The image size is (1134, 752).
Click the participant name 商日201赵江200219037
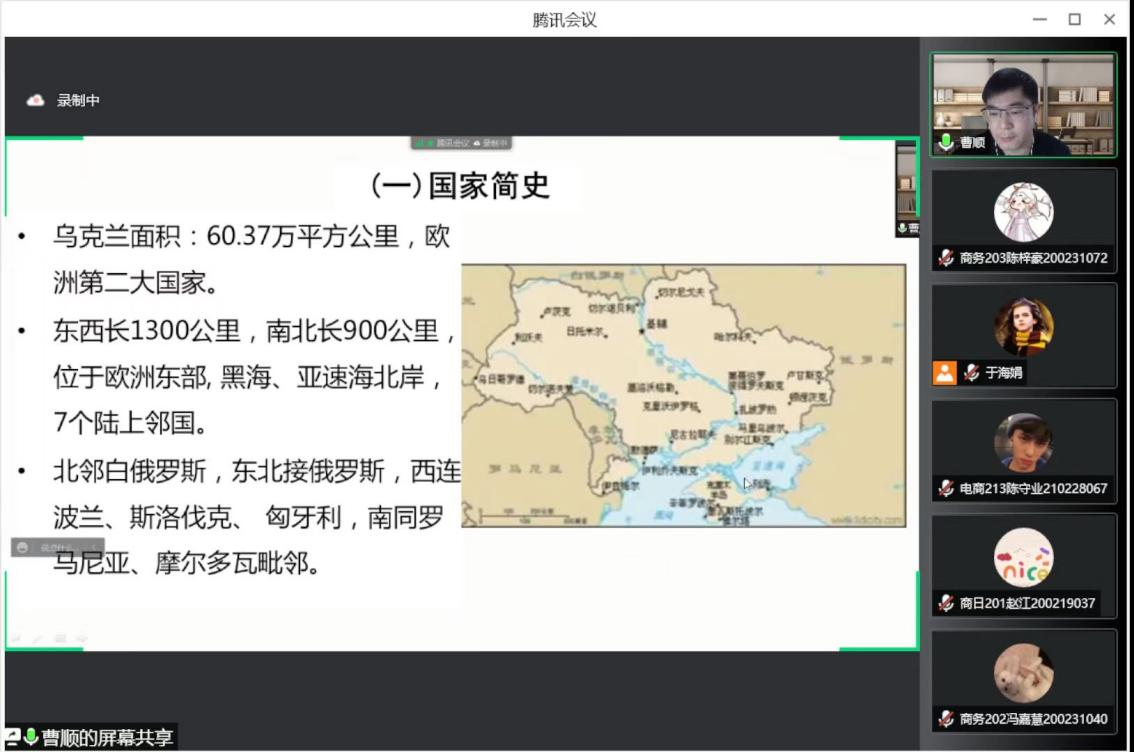(x=1027, y=603)
